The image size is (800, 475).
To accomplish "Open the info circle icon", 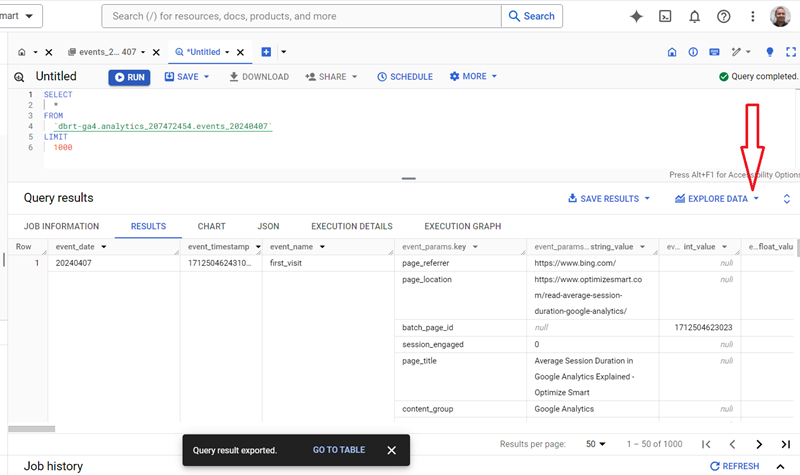I will tap(693, 52).
